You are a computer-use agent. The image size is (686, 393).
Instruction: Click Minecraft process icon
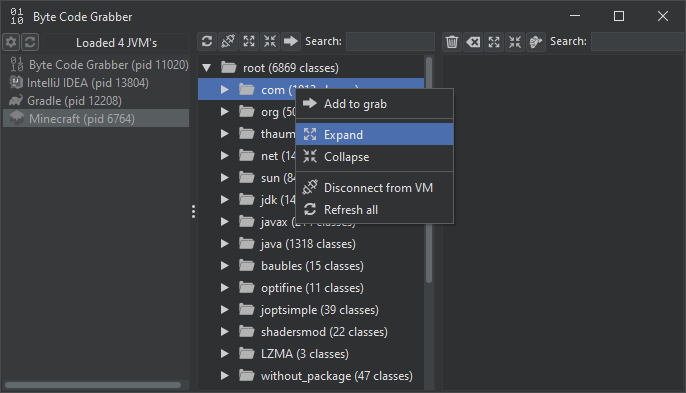coord(17,118)
